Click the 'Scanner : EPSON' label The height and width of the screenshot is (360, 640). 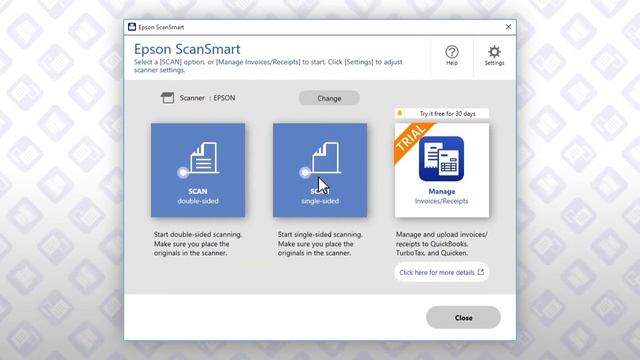point(207,98)
